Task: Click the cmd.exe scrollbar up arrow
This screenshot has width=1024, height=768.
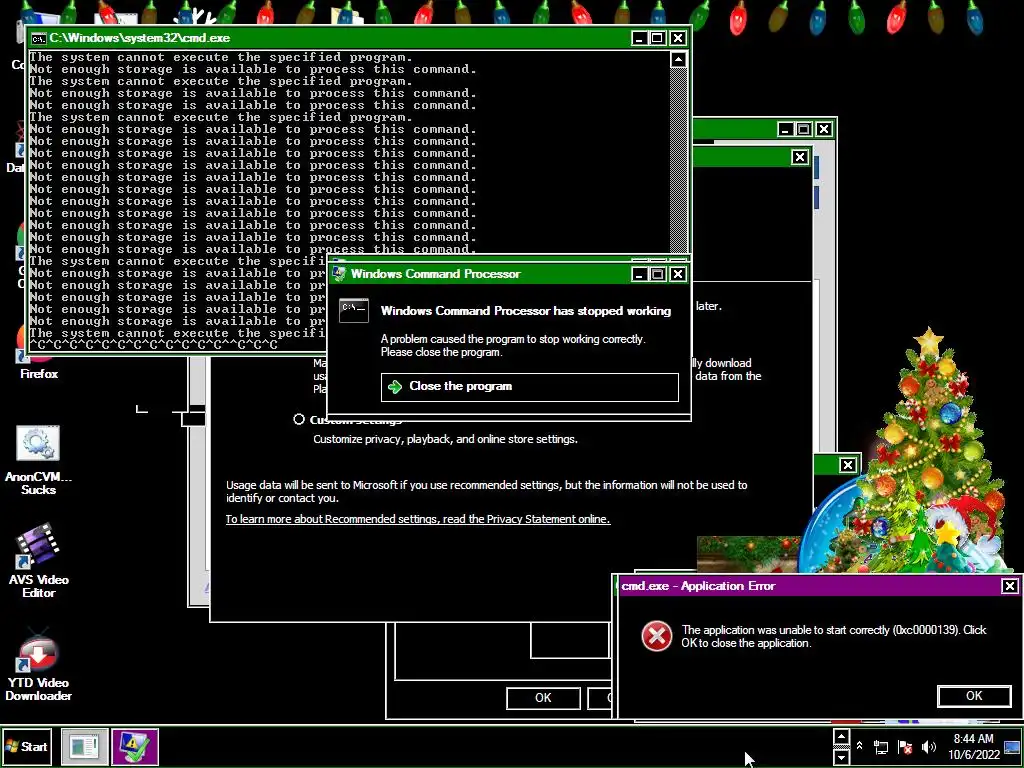Action: [x=679, y=60]
